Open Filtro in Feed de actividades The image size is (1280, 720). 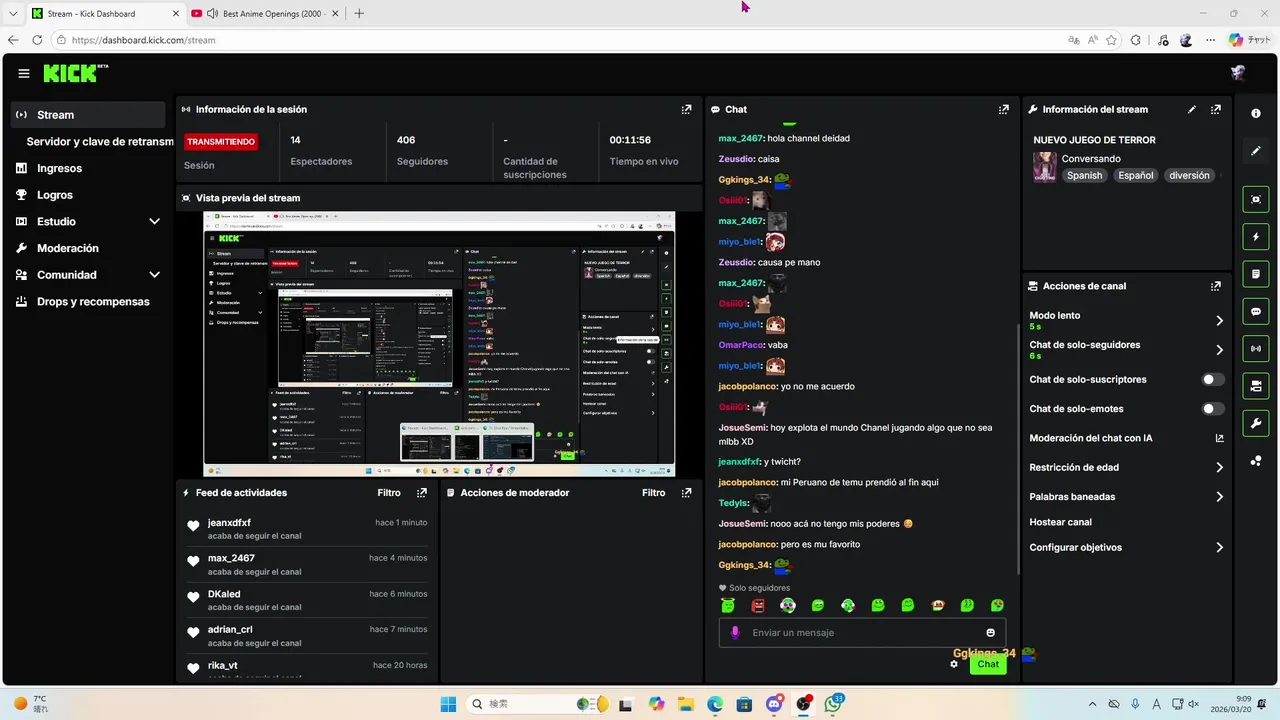tap(389, 493)
